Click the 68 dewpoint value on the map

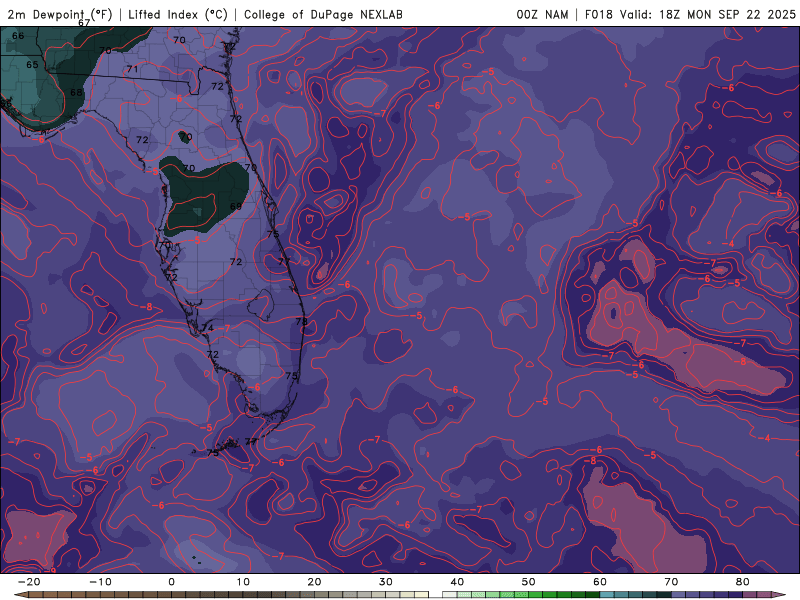(76, 92)
